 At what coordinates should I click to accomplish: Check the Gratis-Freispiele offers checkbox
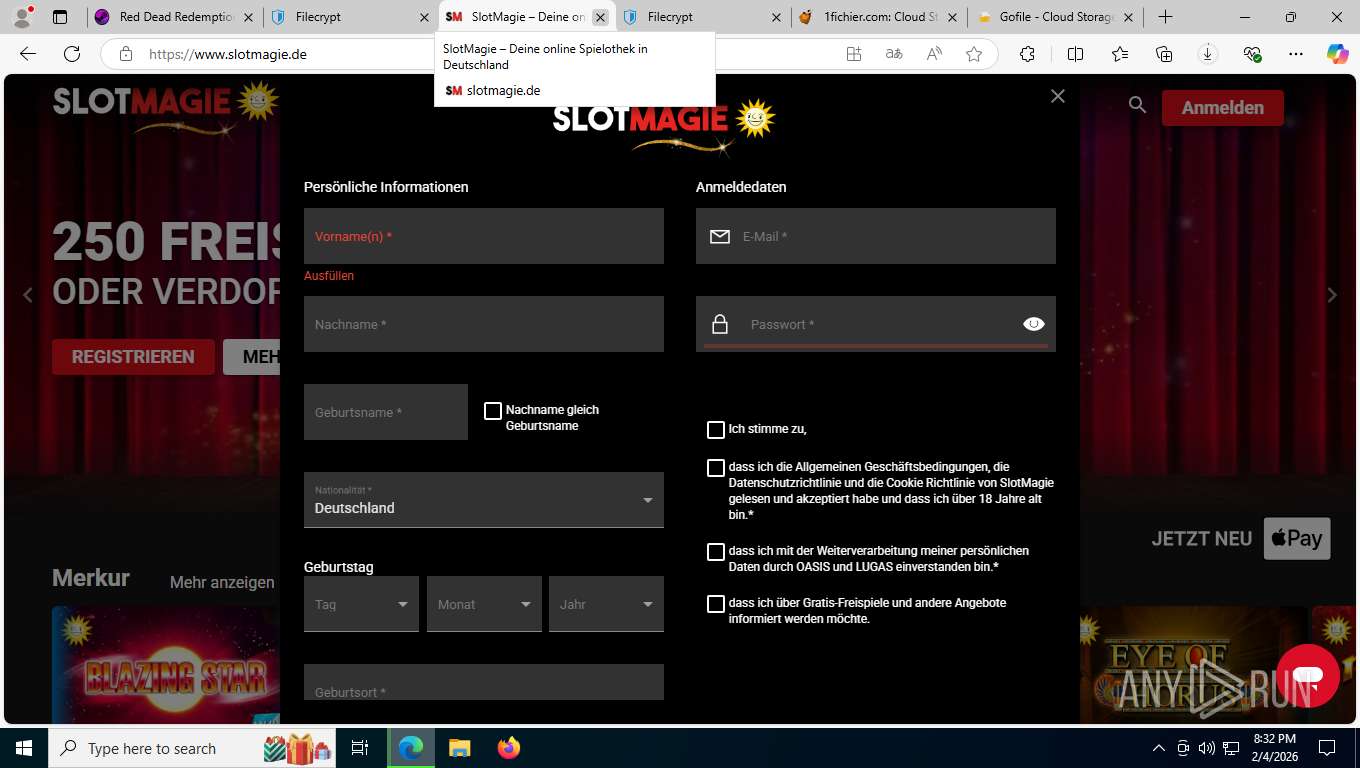[716, 604]
